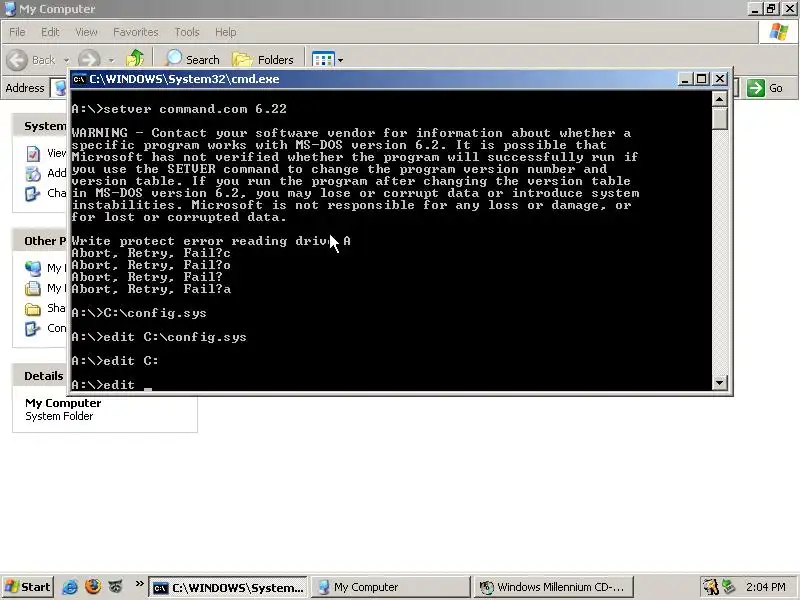The height and width of the screenshot is (600, 800).
Task: Click the second system tray icon
Action: coord(728,587)
